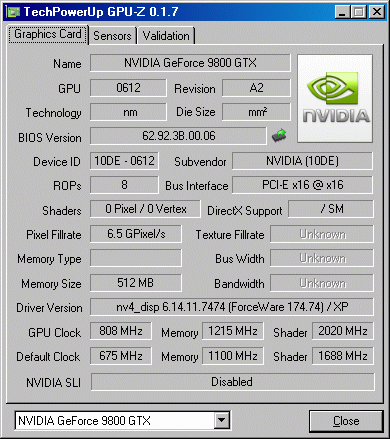The height and width of the screenshot is (439, 390).
Task: Click the Default Clock field 675 MHz
Action: click(x=121, y=356)
